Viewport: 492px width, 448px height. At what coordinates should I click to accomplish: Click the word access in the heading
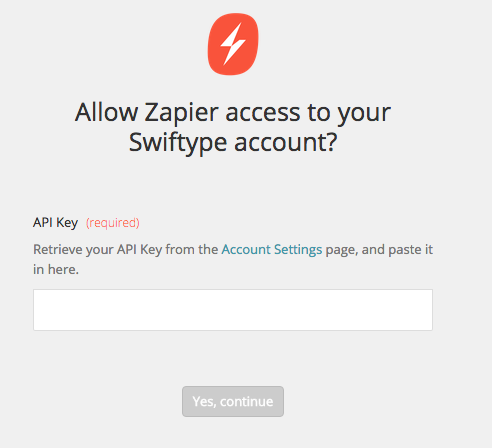[263, 113]
